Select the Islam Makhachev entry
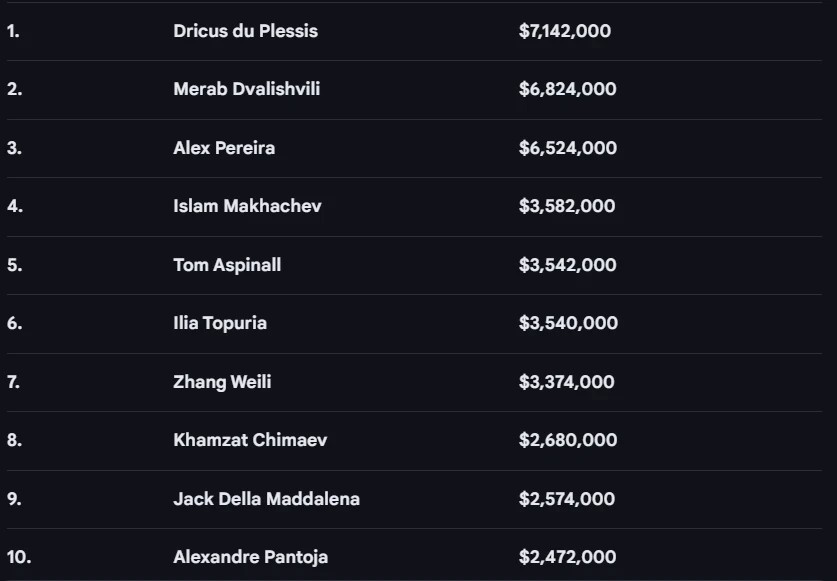Viewport: 837px width, 581px height. [x=247, y=206]
